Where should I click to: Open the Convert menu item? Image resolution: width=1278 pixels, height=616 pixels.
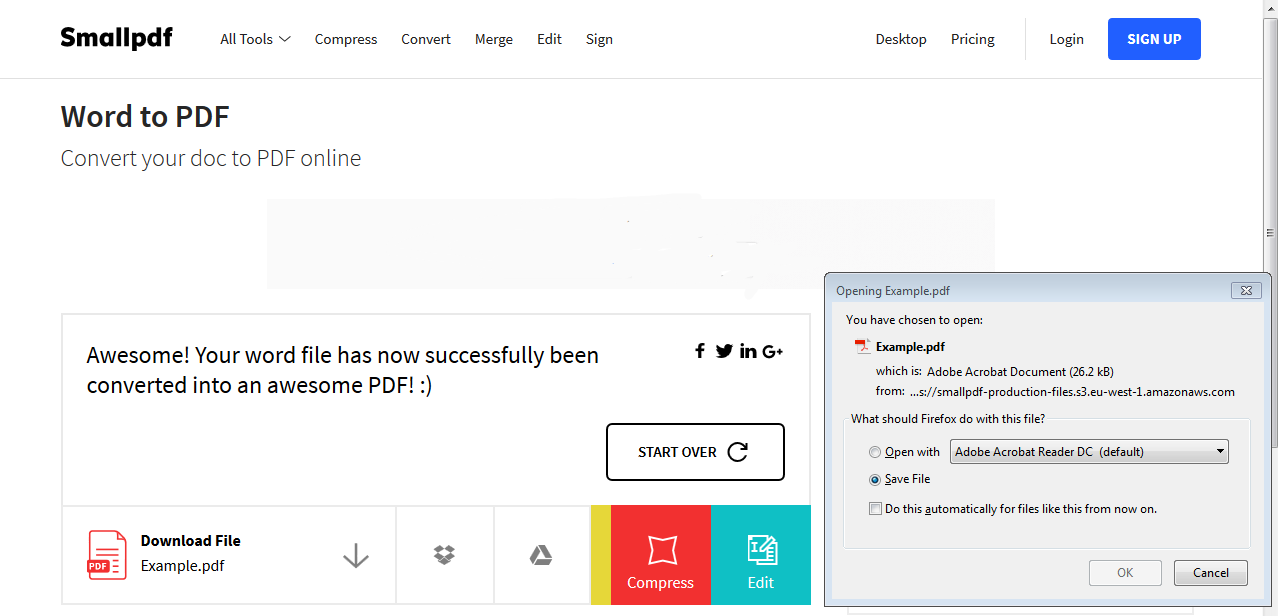click(426, 39)
